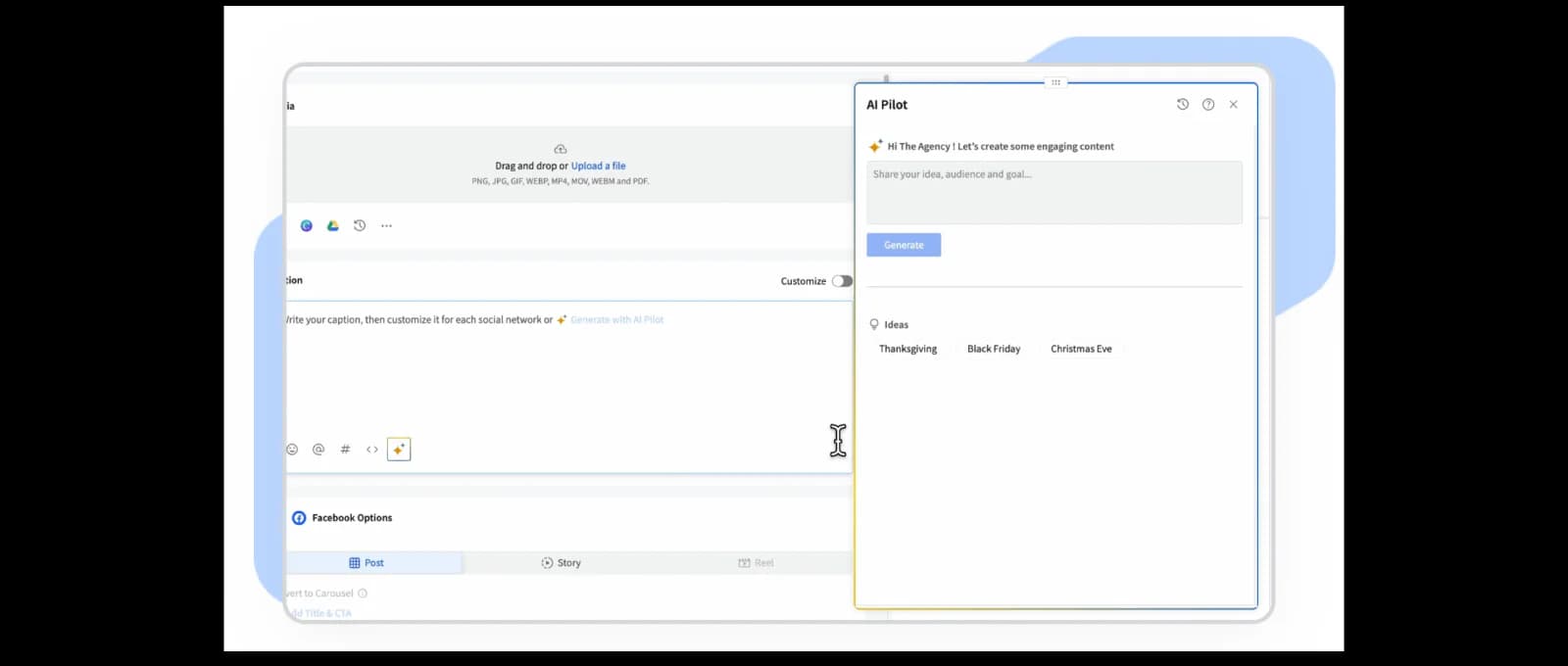Select the Black Friday idea chip
Viewport: 1568px width, 666px height.
click(x=994, y=349)
